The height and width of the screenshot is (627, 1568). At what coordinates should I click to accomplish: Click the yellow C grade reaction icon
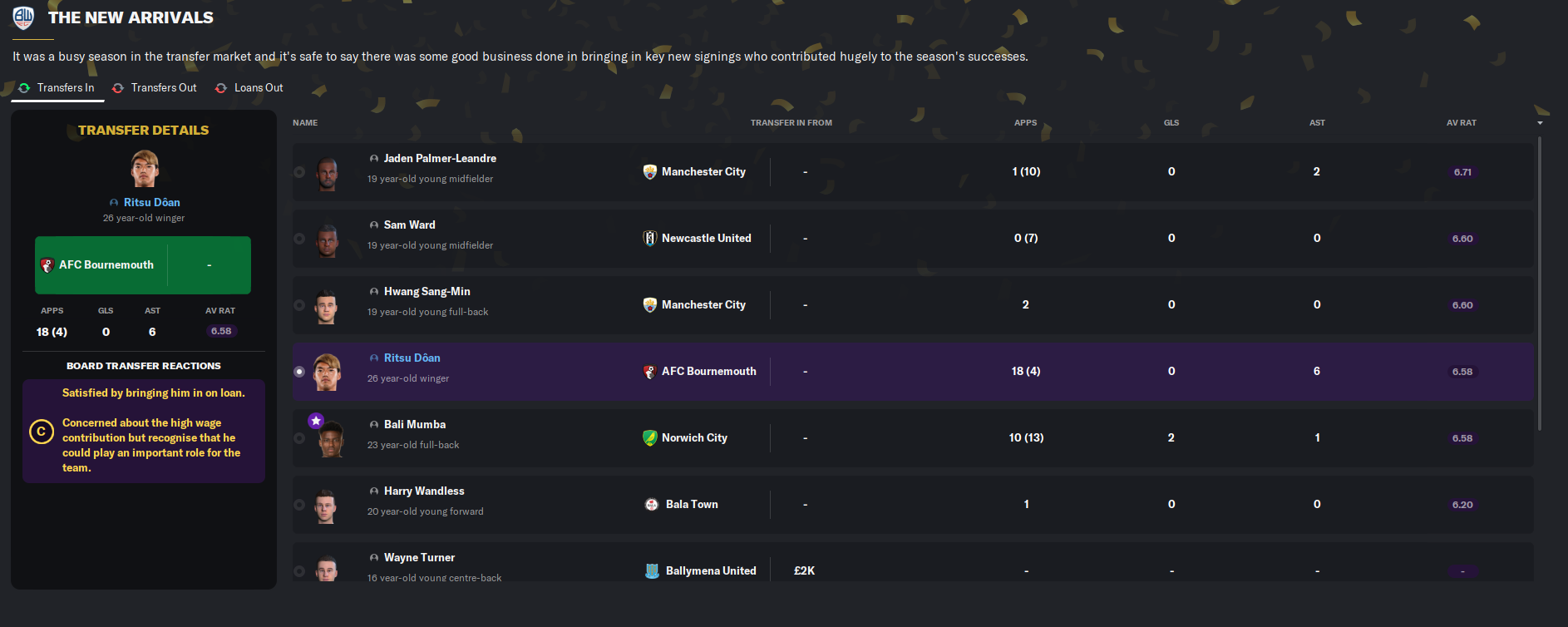pos(42,432)
